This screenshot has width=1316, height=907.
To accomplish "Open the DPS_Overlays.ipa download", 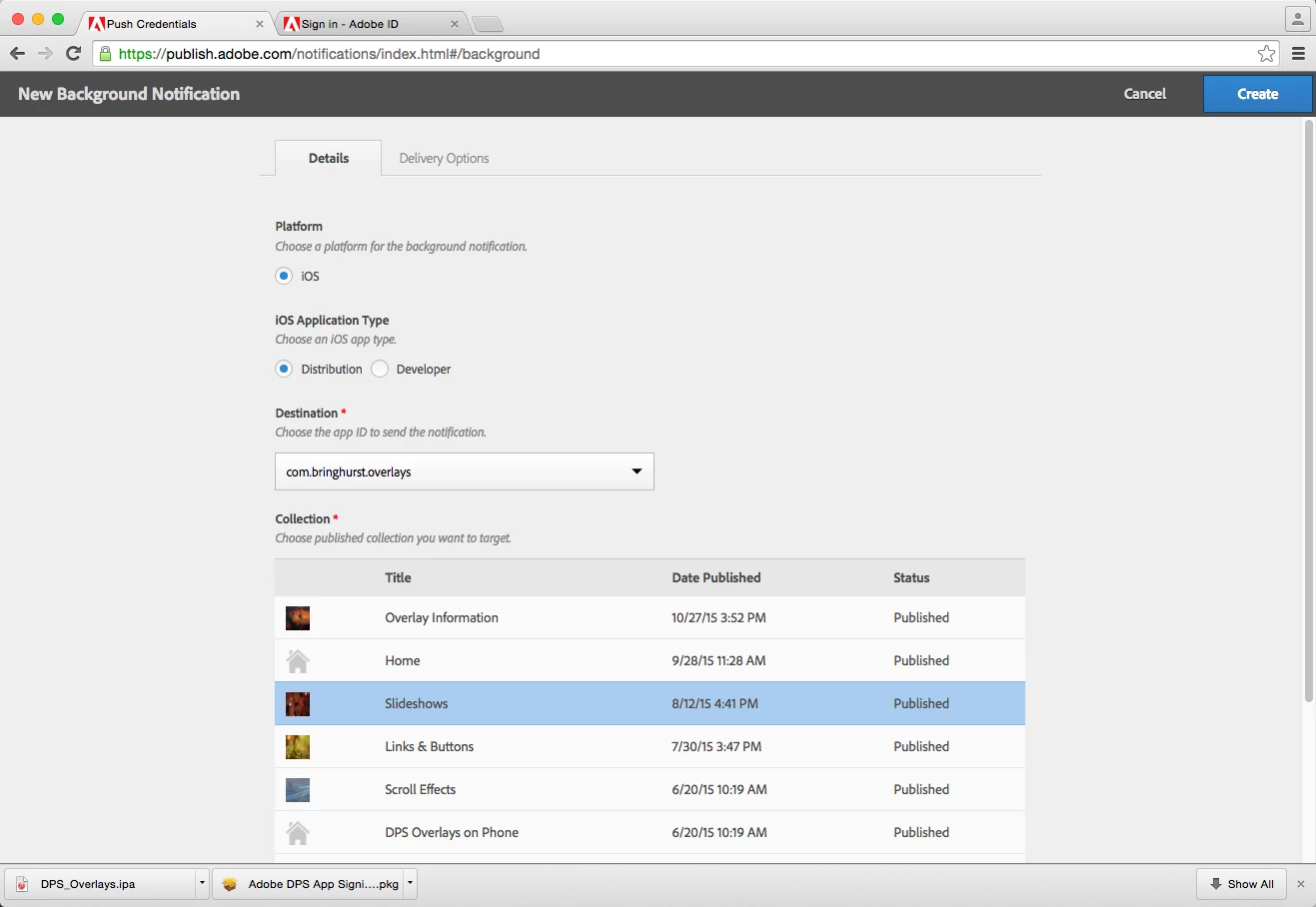I will (x=100, y=884).
